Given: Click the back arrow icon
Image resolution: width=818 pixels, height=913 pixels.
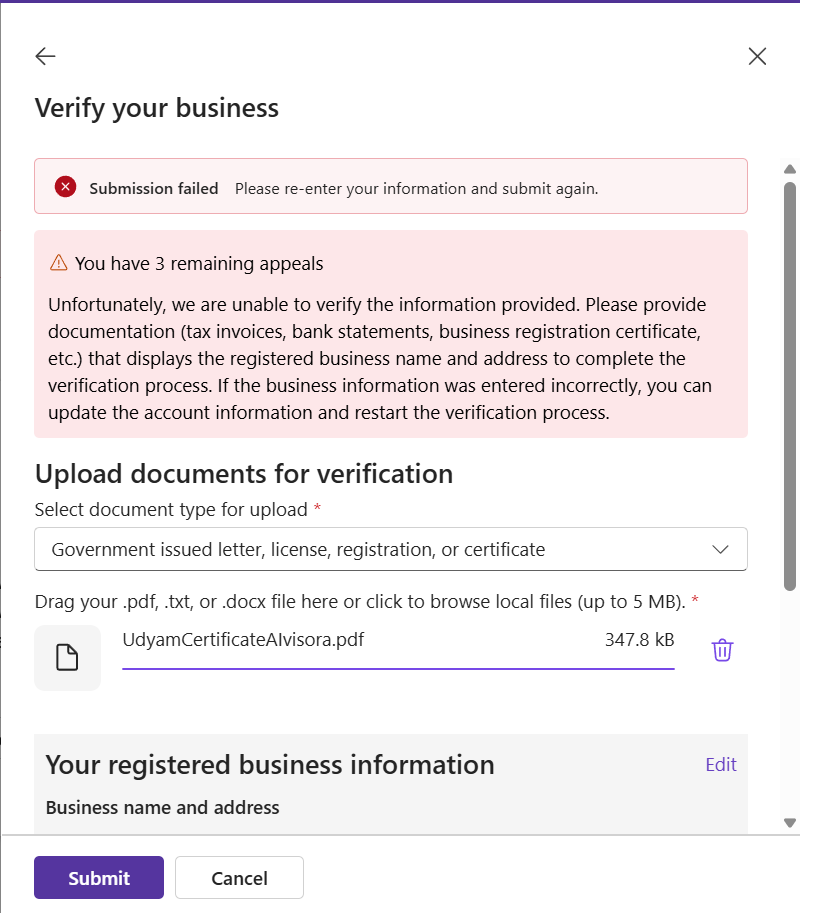Looking at the screenshot, I should tap(45, 56).
